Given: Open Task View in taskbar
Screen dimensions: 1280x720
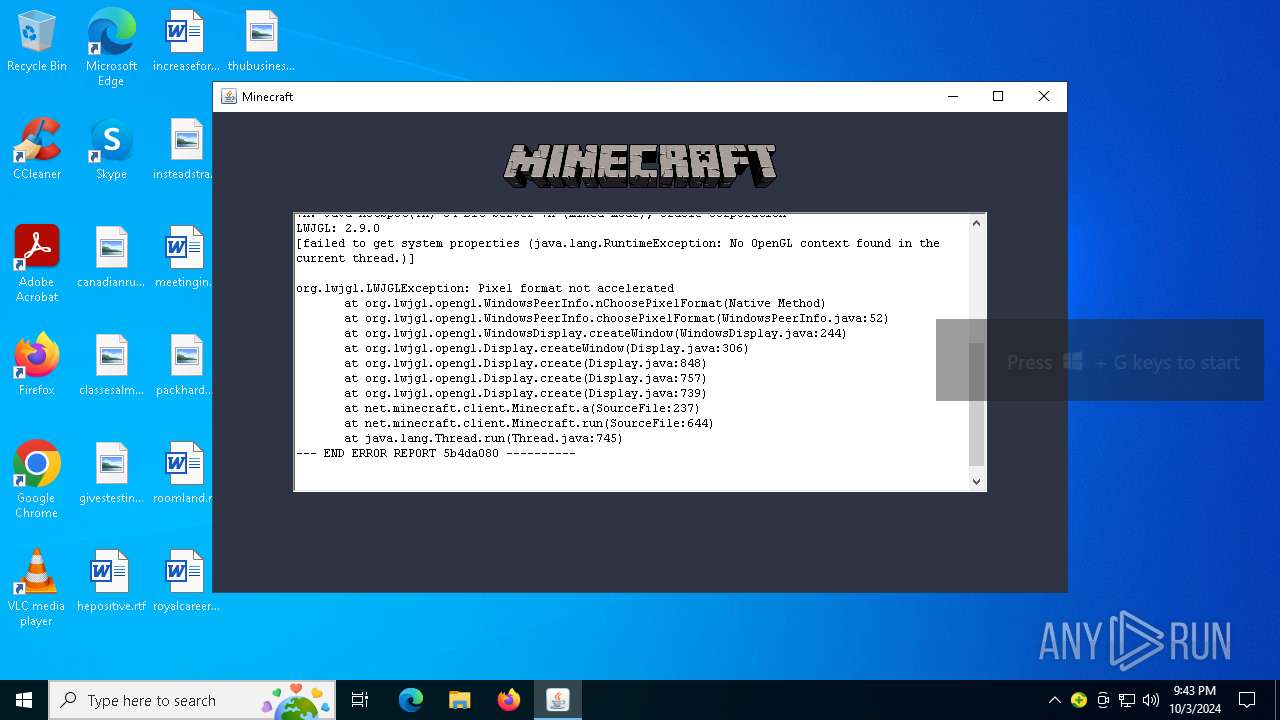Looking at the screenshot, I should [x=360, y=700].
